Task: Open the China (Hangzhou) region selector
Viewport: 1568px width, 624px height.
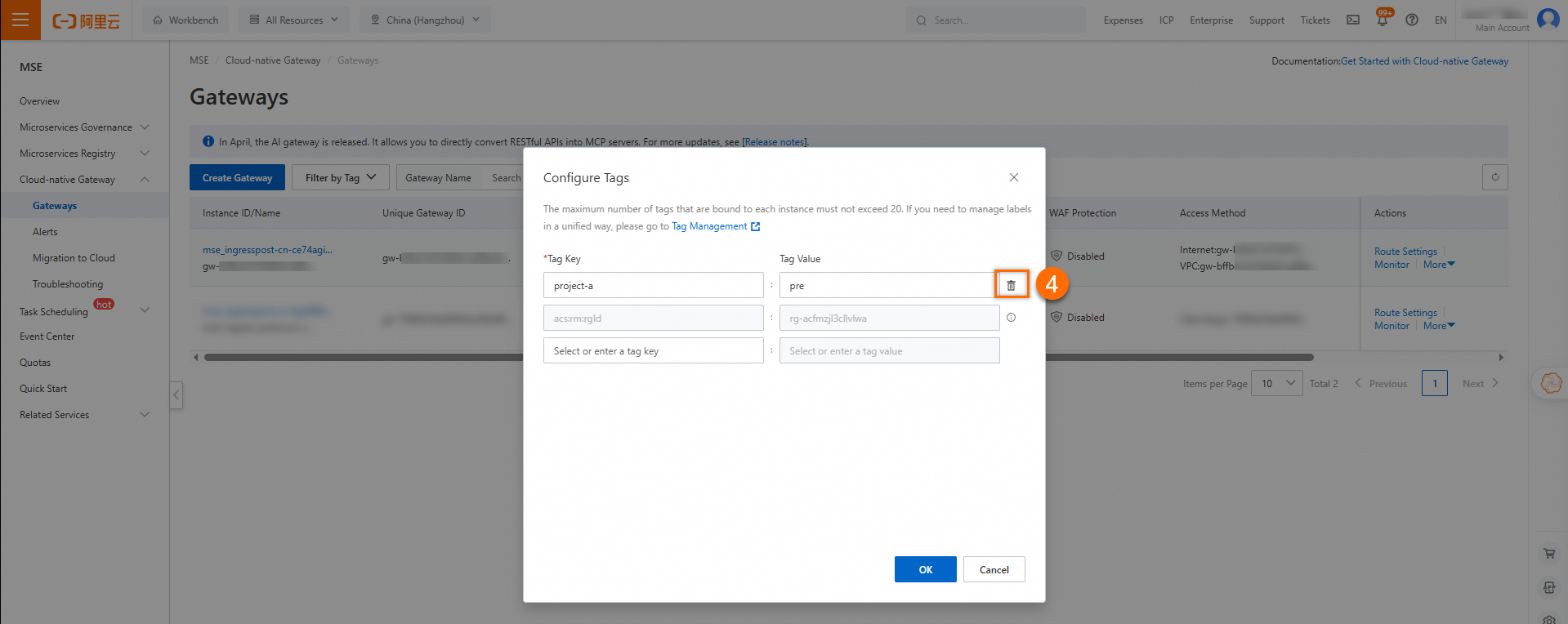Action: click(425, 20)
